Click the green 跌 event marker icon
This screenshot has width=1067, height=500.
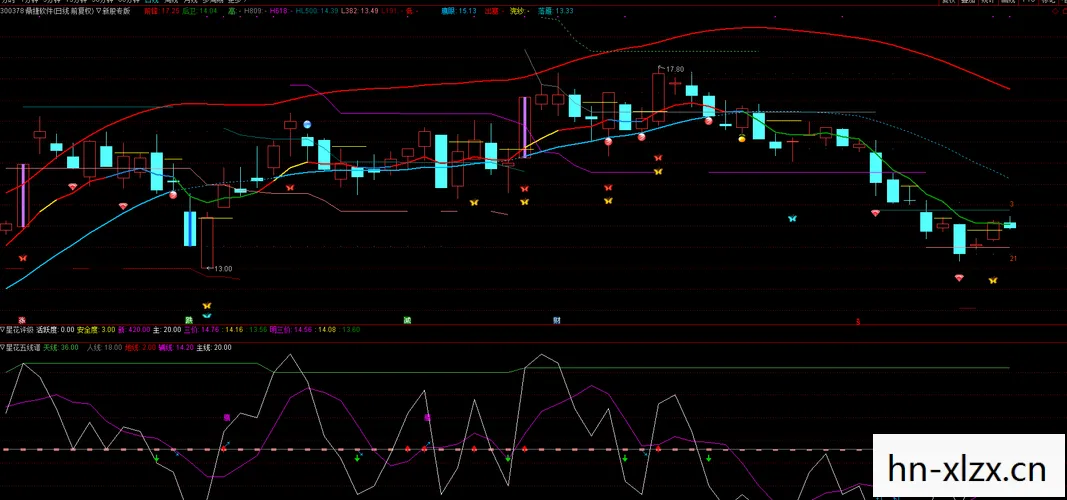click(x=188, y=320)
